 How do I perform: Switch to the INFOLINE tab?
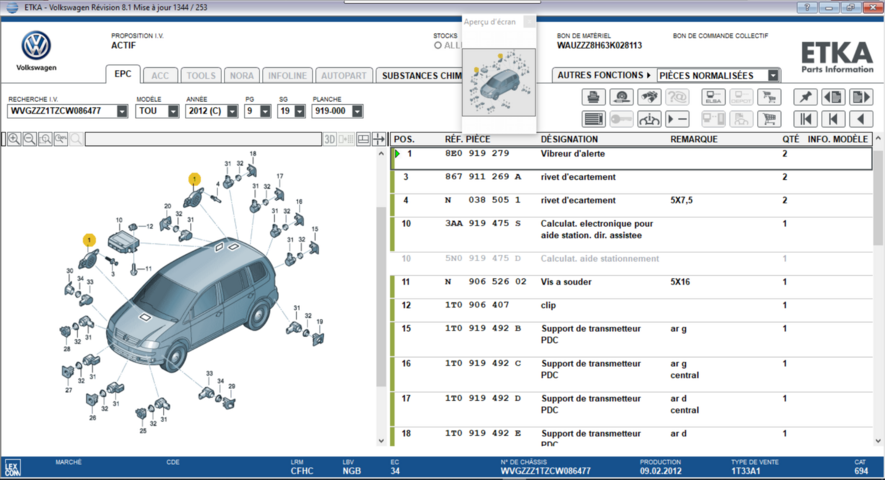[x=287, y=76]
